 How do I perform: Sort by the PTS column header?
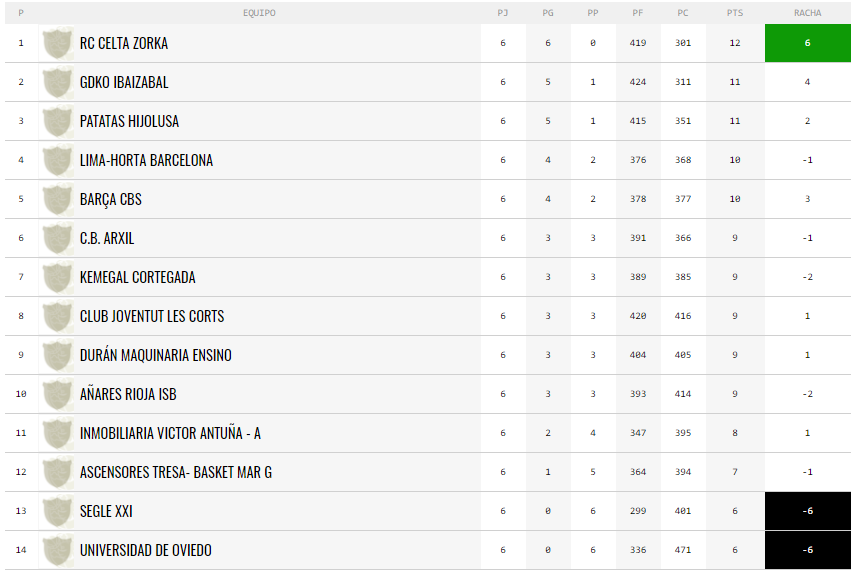[734, 13]
